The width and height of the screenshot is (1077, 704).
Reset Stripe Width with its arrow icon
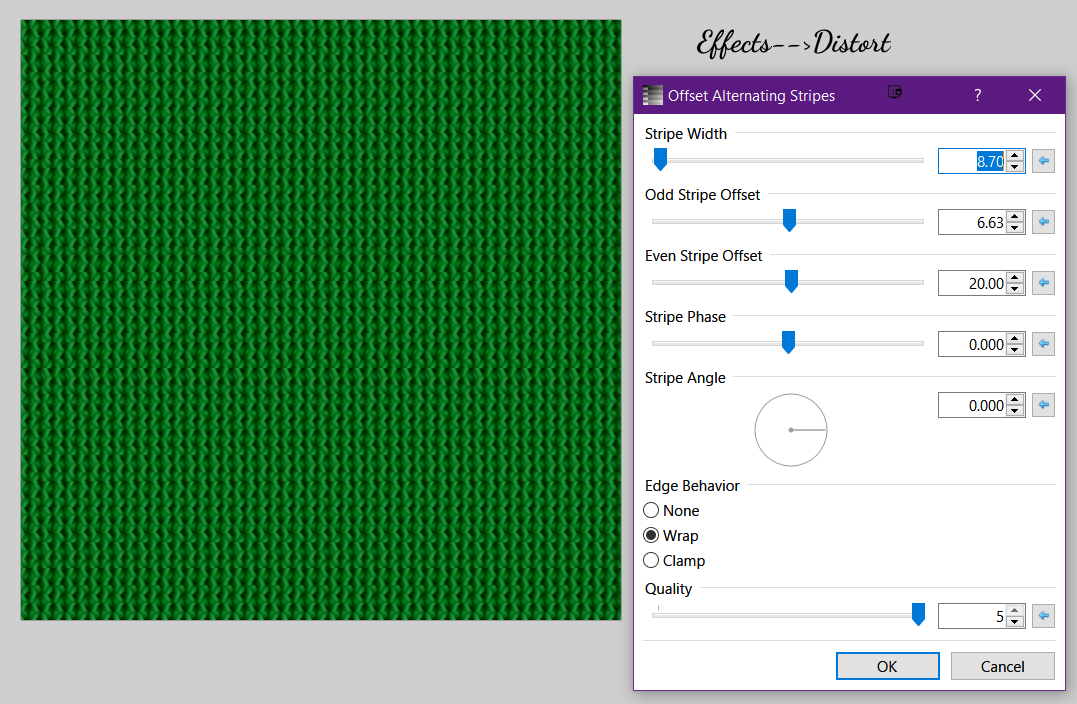pyautogui.click(x=1043, y=161)
